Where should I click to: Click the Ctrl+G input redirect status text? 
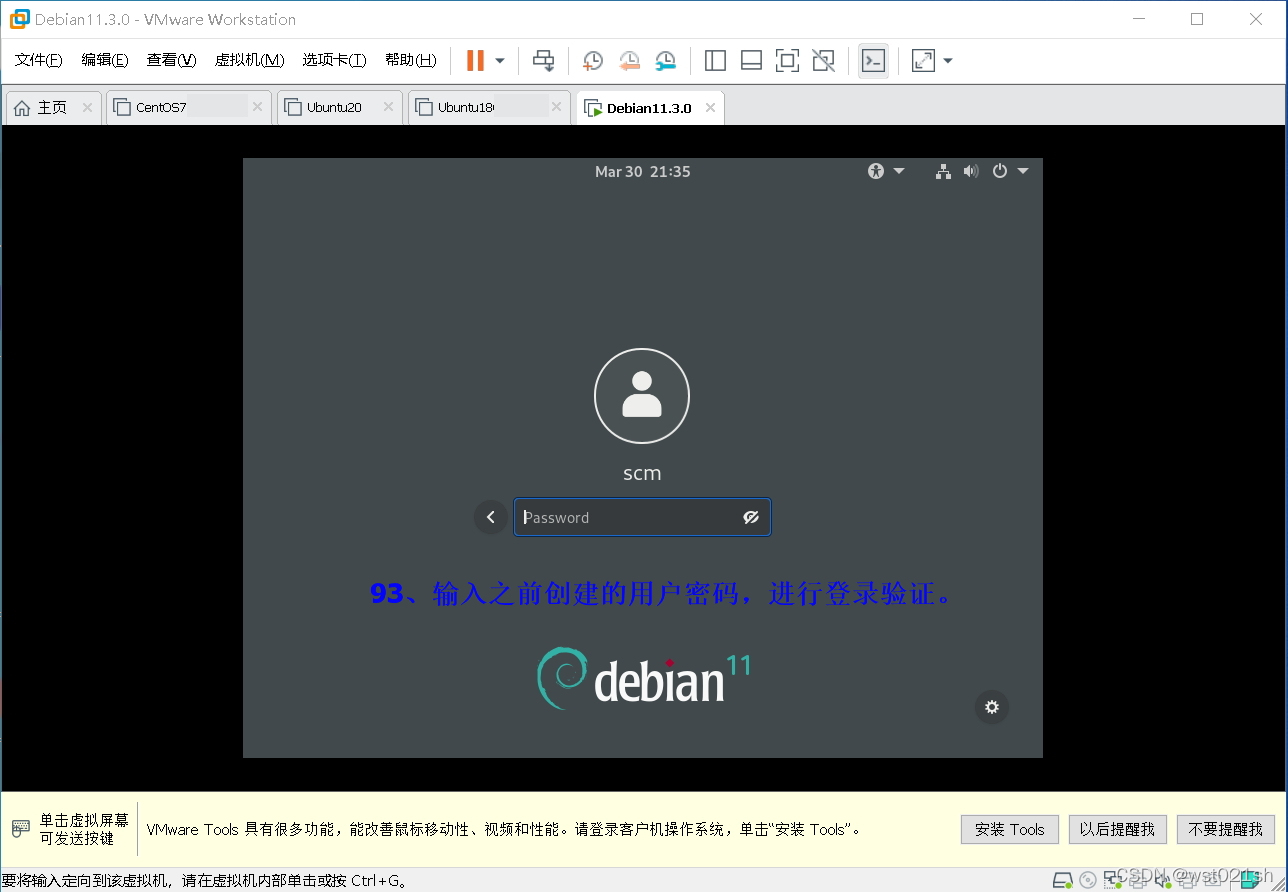(x=204, y=881)
